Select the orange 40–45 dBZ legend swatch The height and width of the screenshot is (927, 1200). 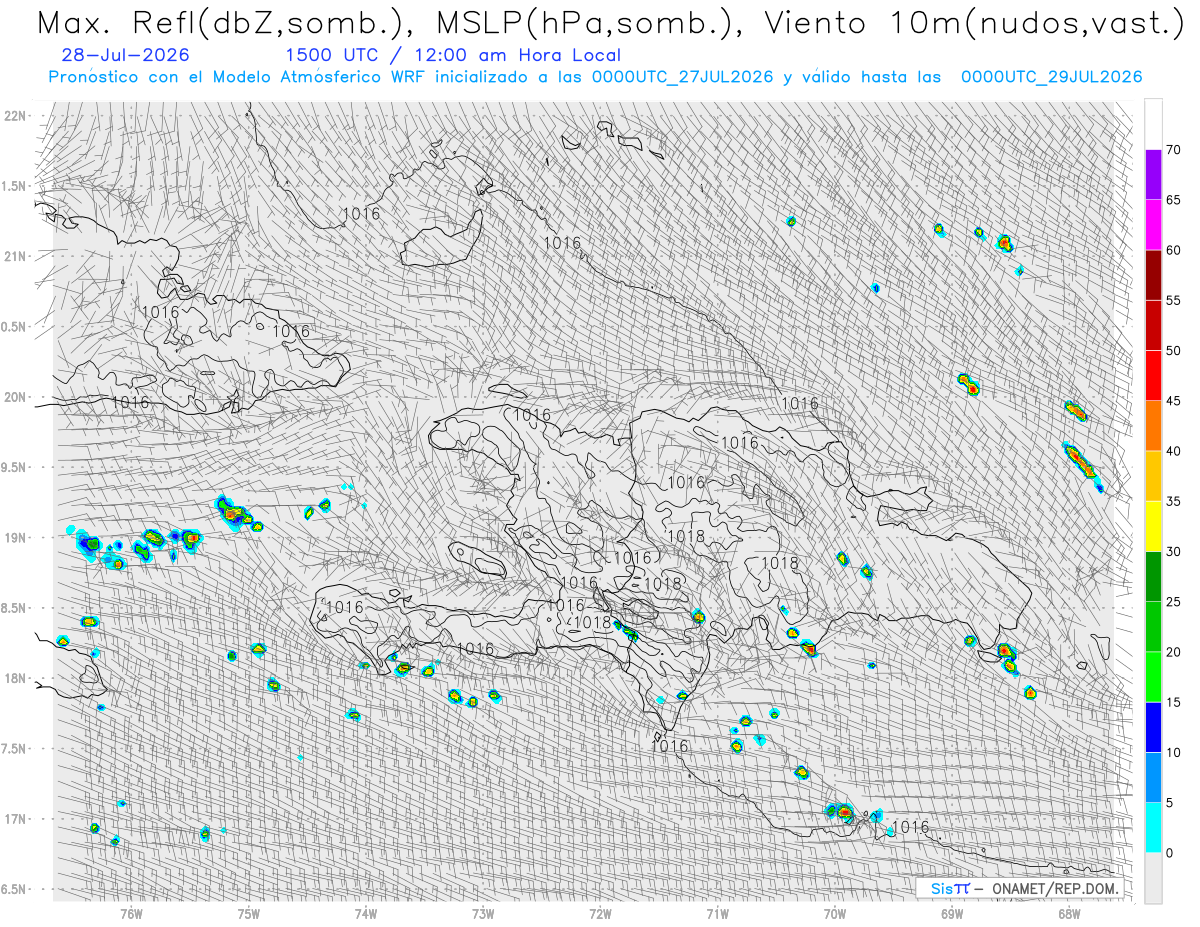(x=1153, y=426)
